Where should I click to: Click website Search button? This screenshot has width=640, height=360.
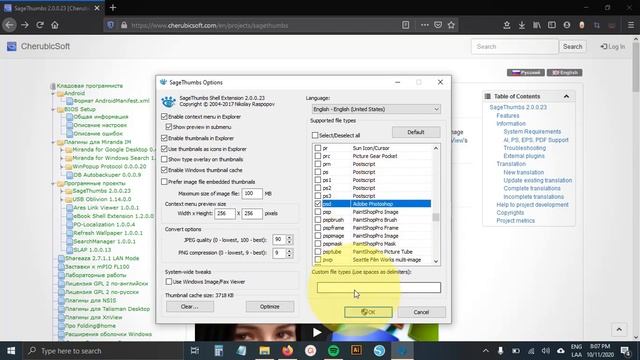pyautogui.click(x=572, y=47)
